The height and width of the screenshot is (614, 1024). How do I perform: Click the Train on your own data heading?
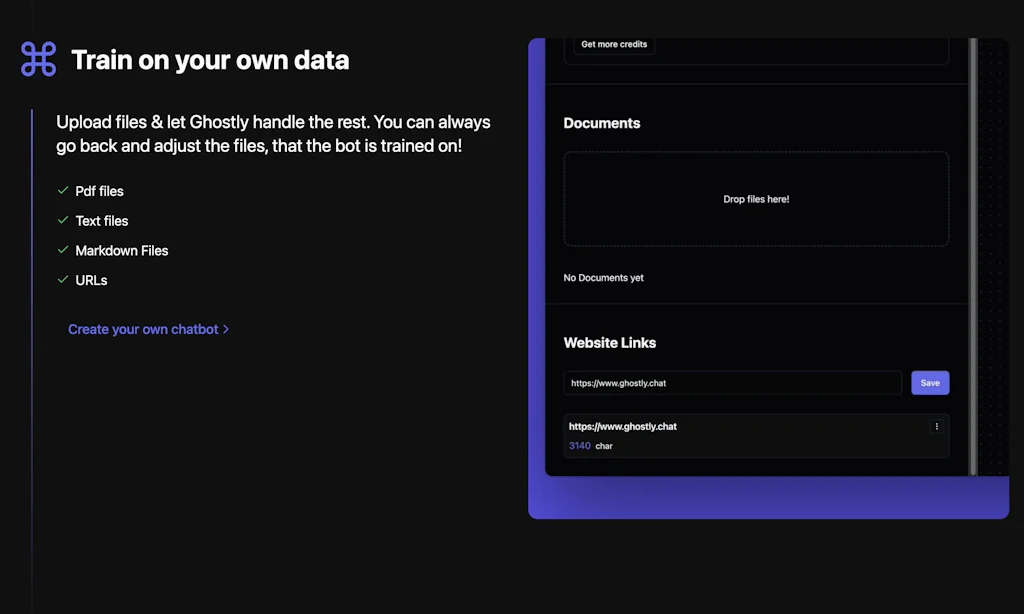(210, 60)
